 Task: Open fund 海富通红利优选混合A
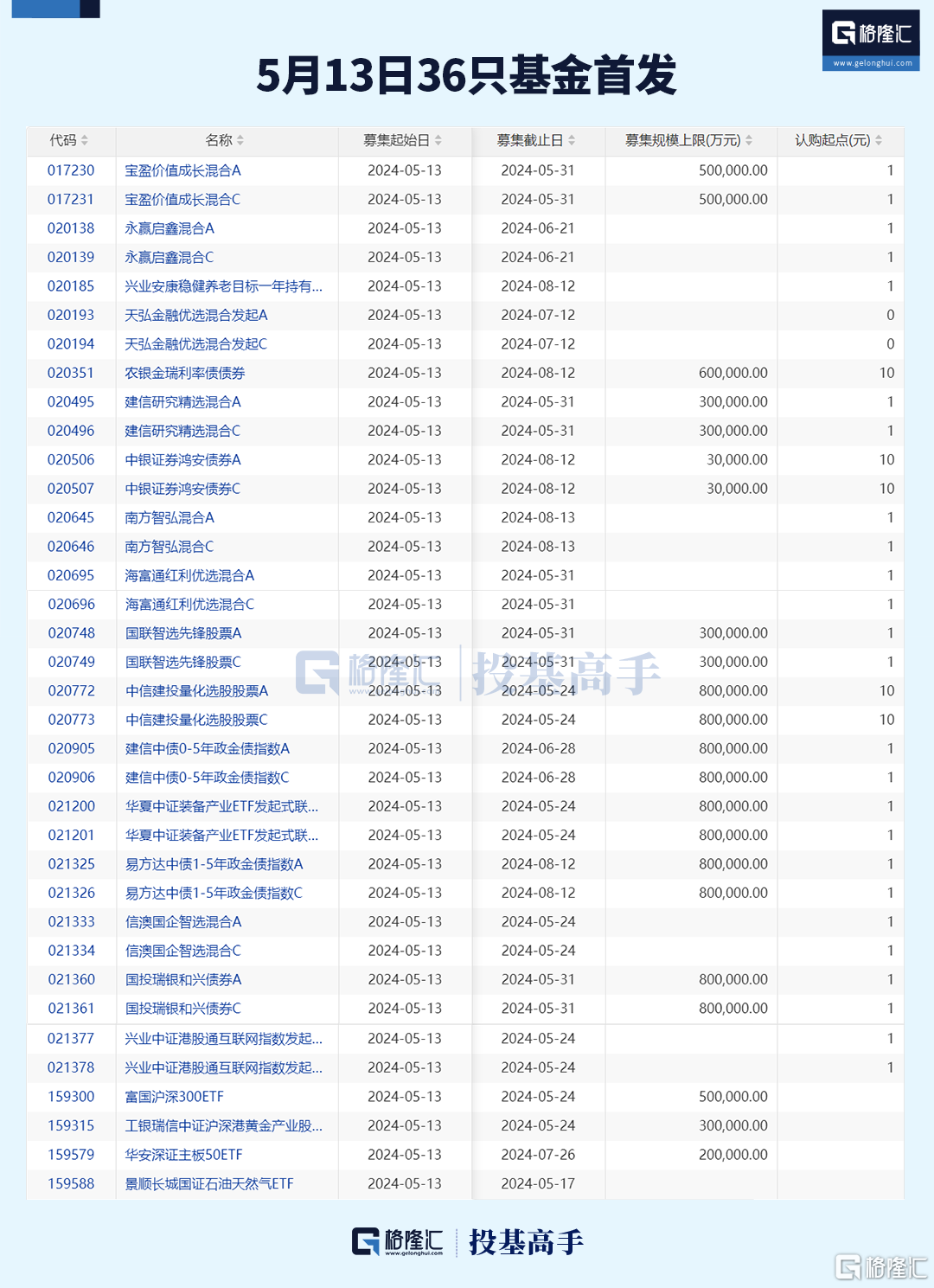click(x=189, y=575)
